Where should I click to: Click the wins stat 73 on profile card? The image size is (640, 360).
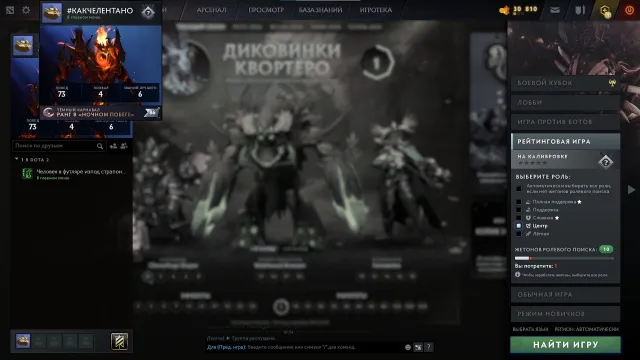[62, 92]
